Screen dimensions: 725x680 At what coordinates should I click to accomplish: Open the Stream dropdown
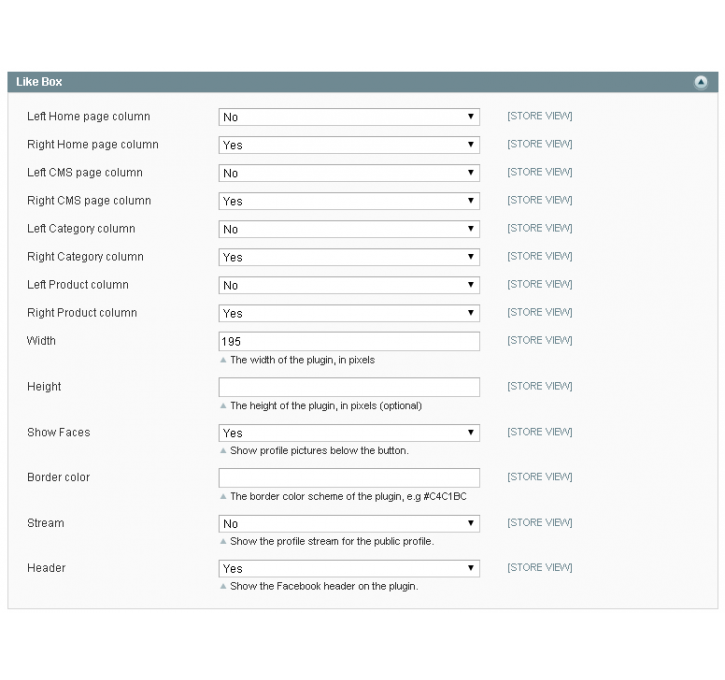pyautogui.click(x=349, y=524)
